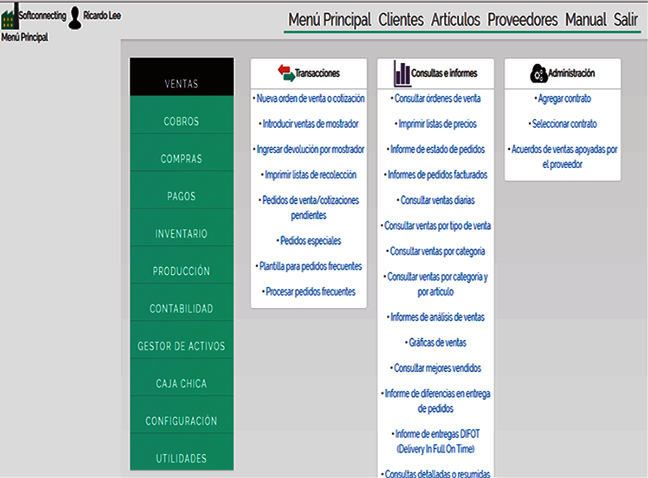Click the Softconnecting factory logo icon
This screenshot has width=648, height=478.
click(x=9, y=20)
